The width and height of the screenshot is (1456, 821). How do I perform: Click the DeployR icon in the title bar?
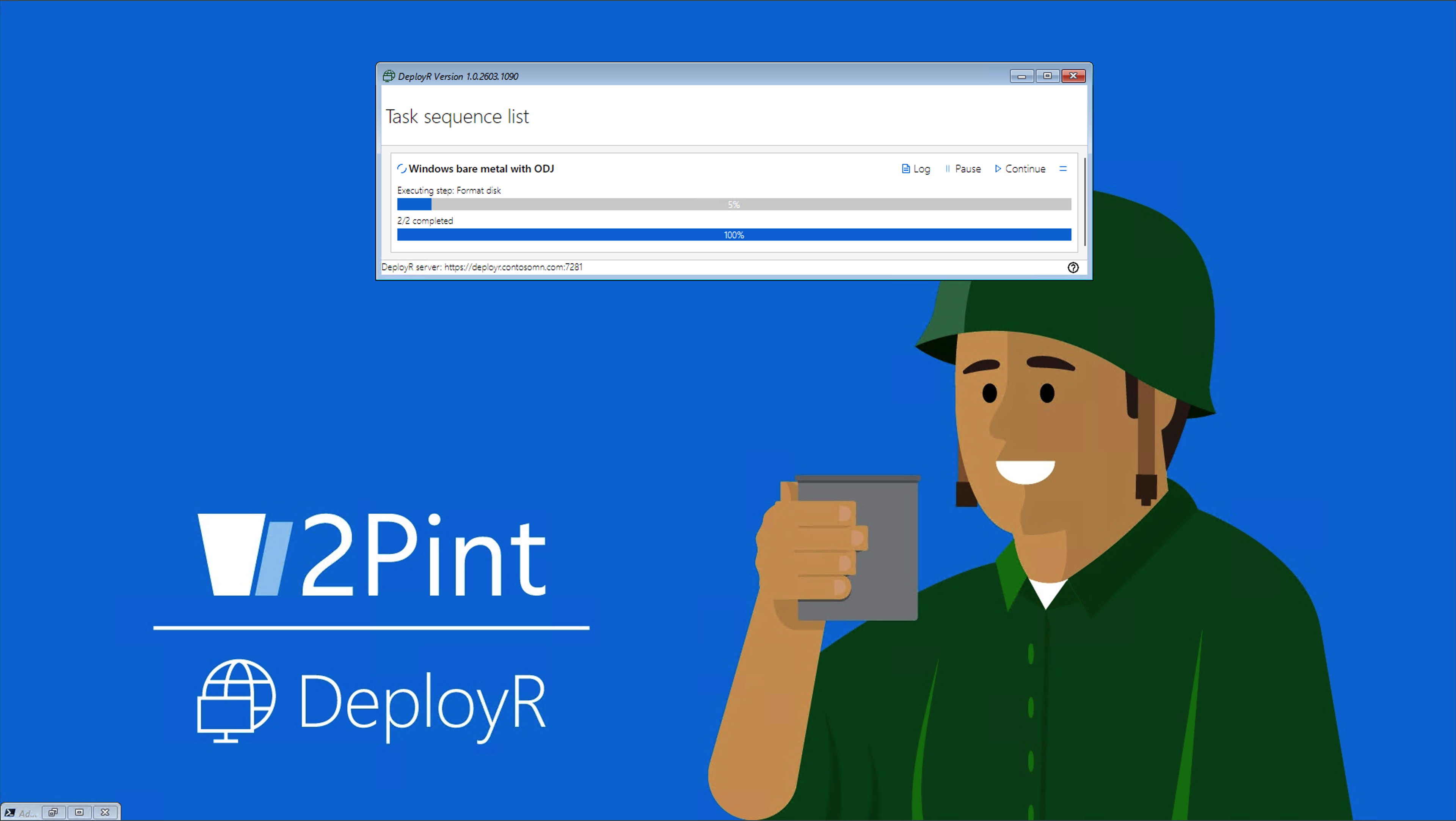click(389, 76)
